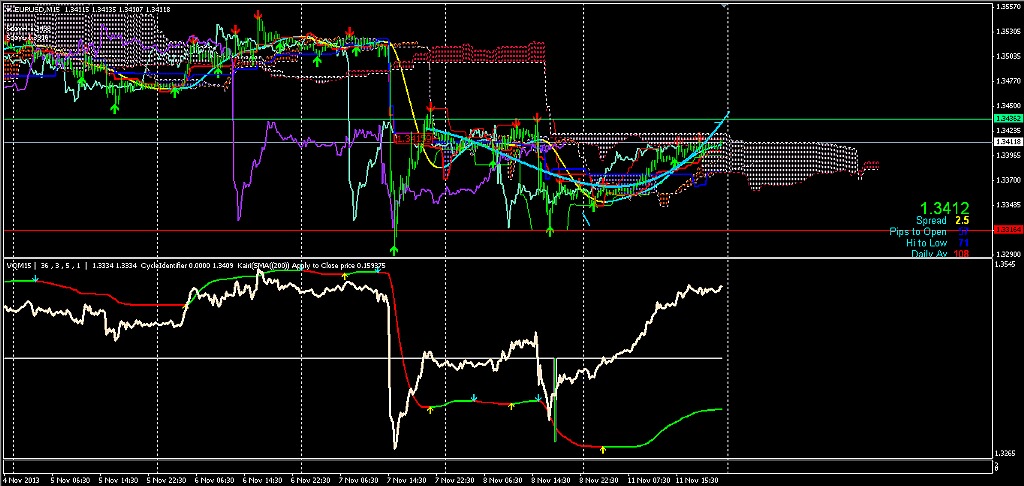Click the large green 1.3412 price readout
This screenshot has width=1024, height=486.
click(944, 208)
